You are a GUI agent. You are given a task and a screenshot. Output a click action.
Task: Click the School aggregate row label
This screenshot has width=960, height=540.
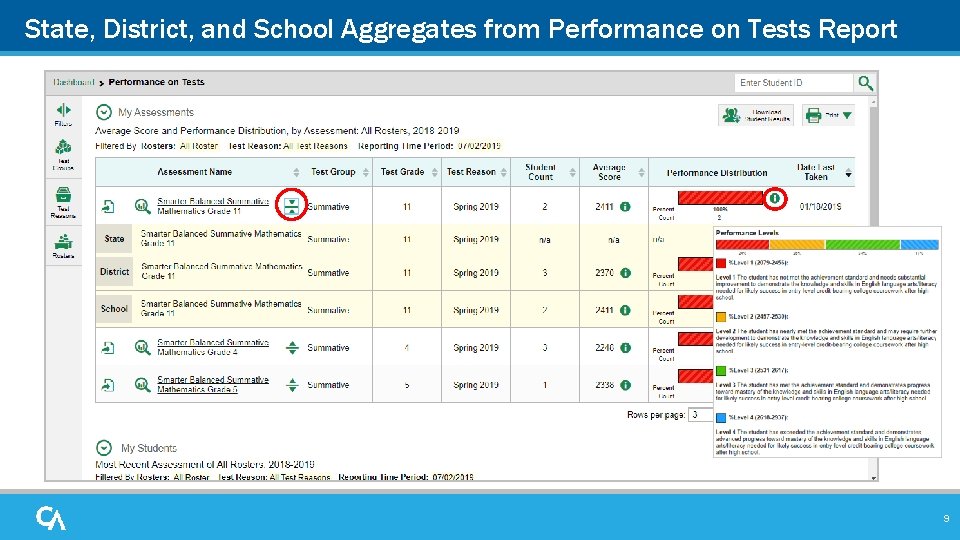114,309
